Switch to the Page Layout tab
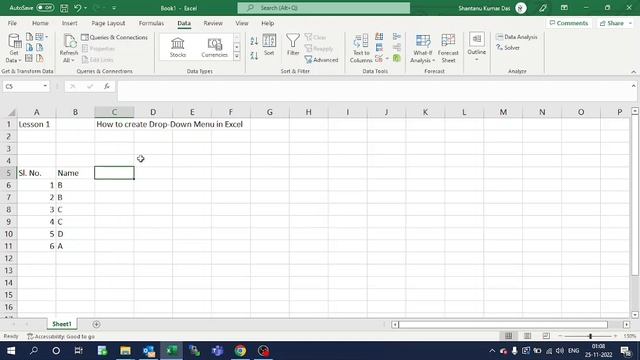640x360 pixels. click(x=108, y=23)
